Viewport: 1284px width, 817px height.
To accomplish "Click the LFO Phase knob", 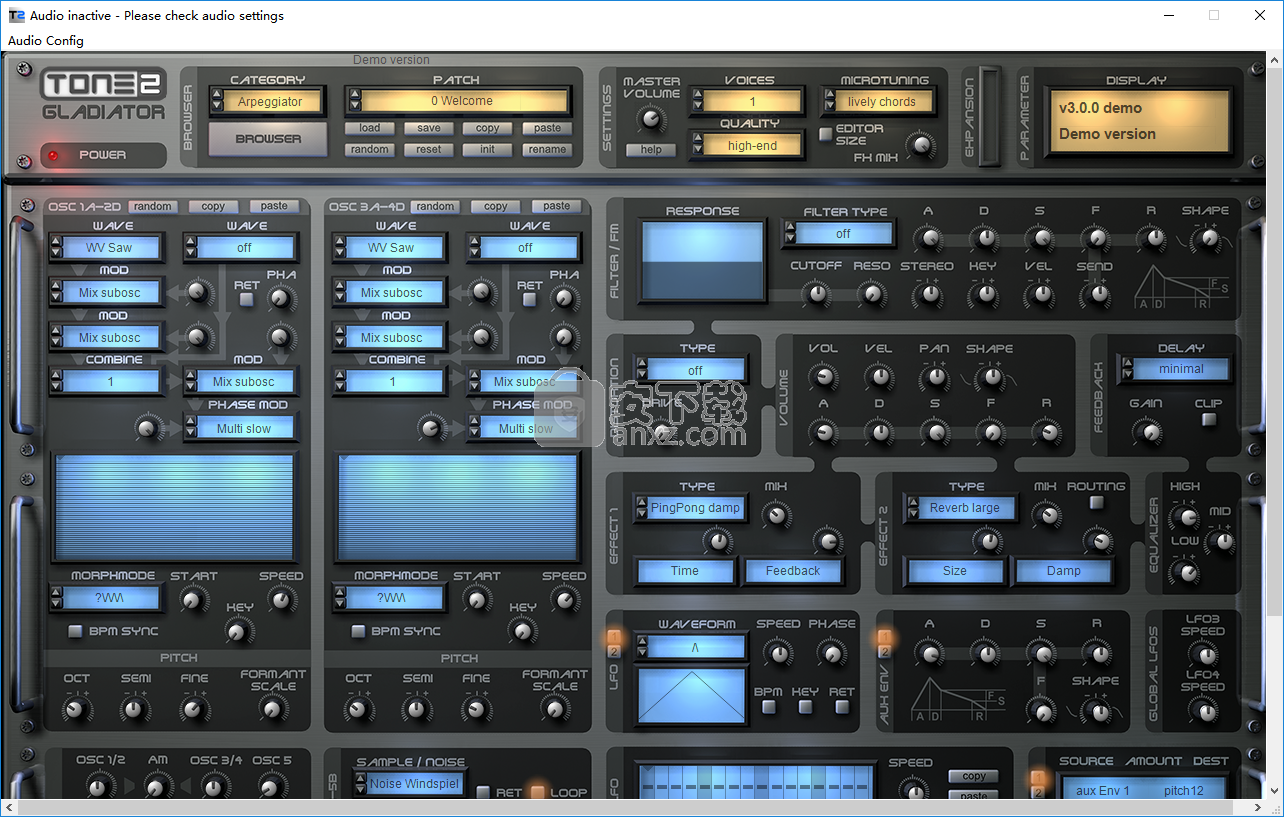I will (830, 654).
